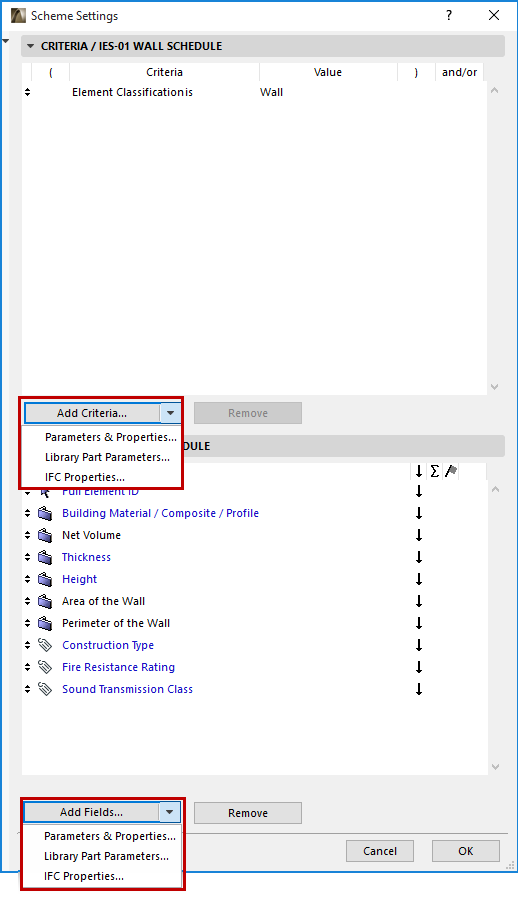Click the Wall value cell
The image size is (518, 907).
(271, 92)
